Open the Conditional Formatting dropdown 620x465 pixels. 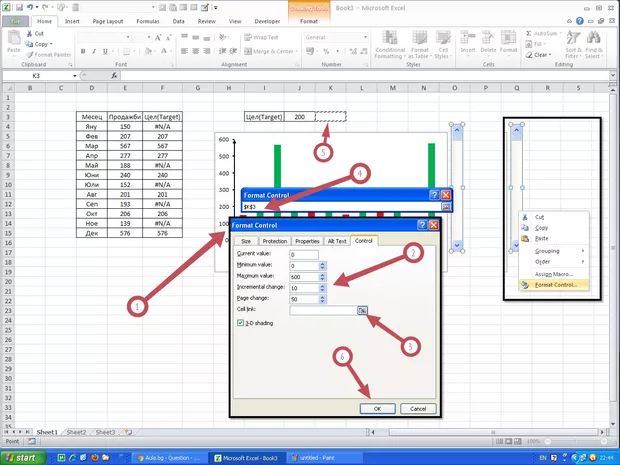[390, 45]
